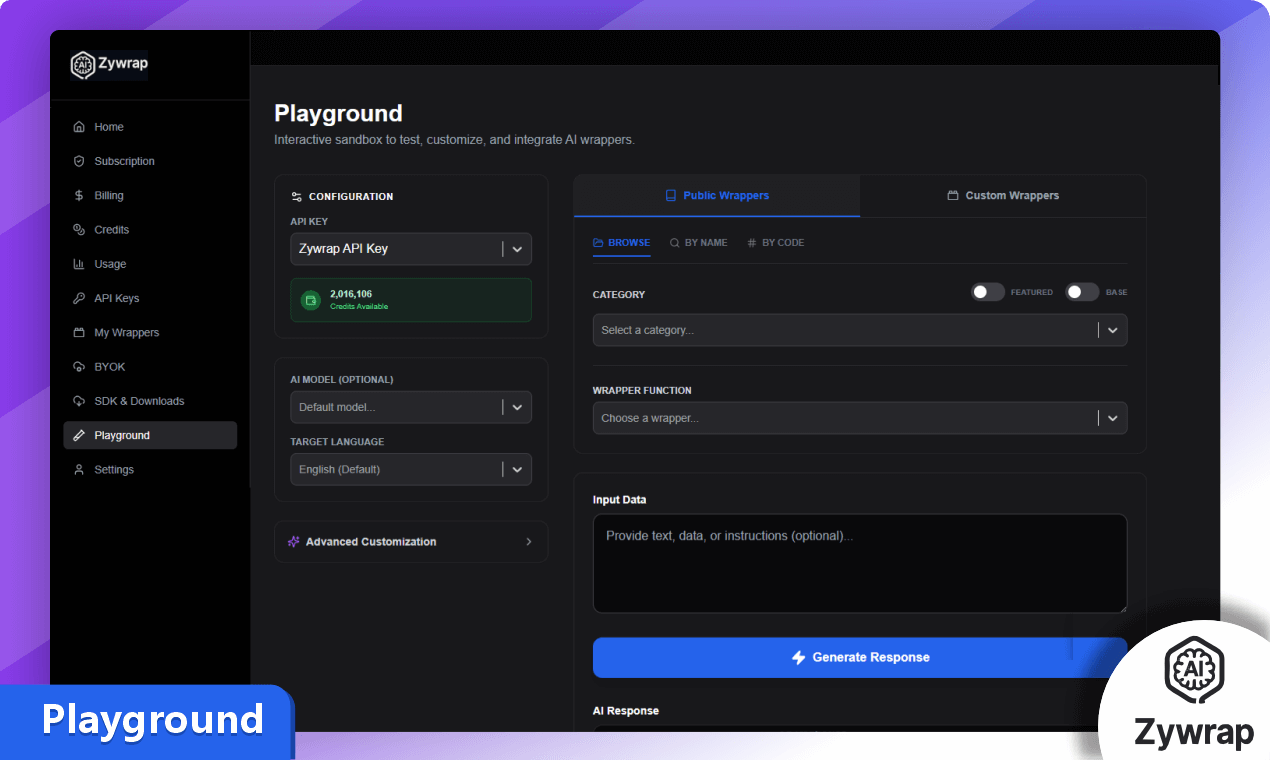Open API Keys in the sidebar

[150, 298]
